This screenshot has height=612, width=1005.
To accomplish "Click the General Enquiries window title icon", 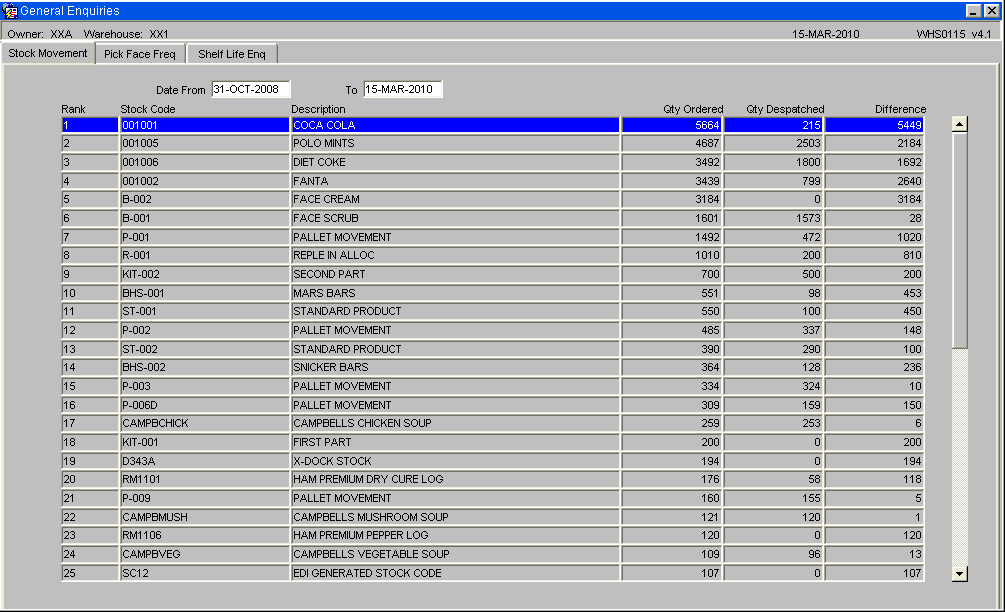I will point(10,10).
